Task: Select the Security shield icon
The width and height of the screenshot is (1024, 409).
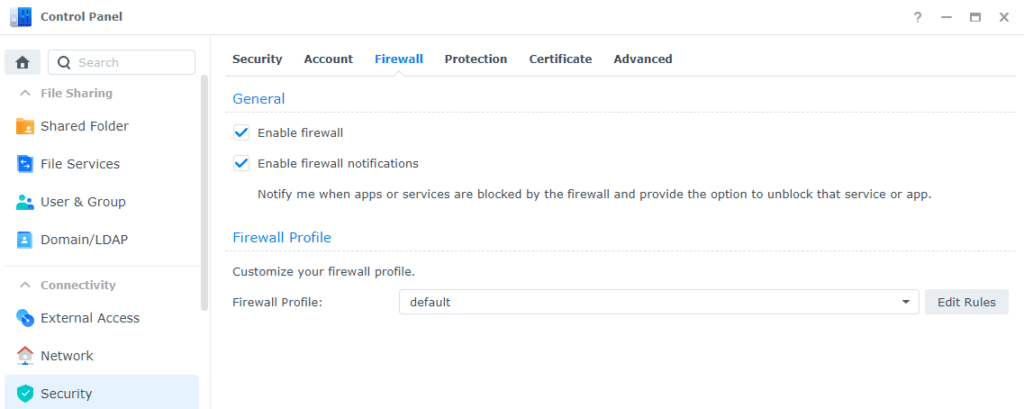Action: pos(25,394)
